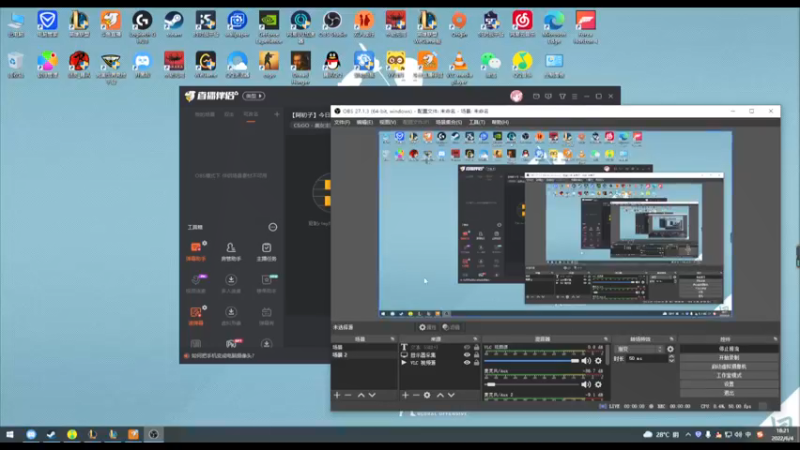This screenshot has width=800, height=450.
Task: Toggle 工作室模式 in OBS controls
Action: point(729,376)
